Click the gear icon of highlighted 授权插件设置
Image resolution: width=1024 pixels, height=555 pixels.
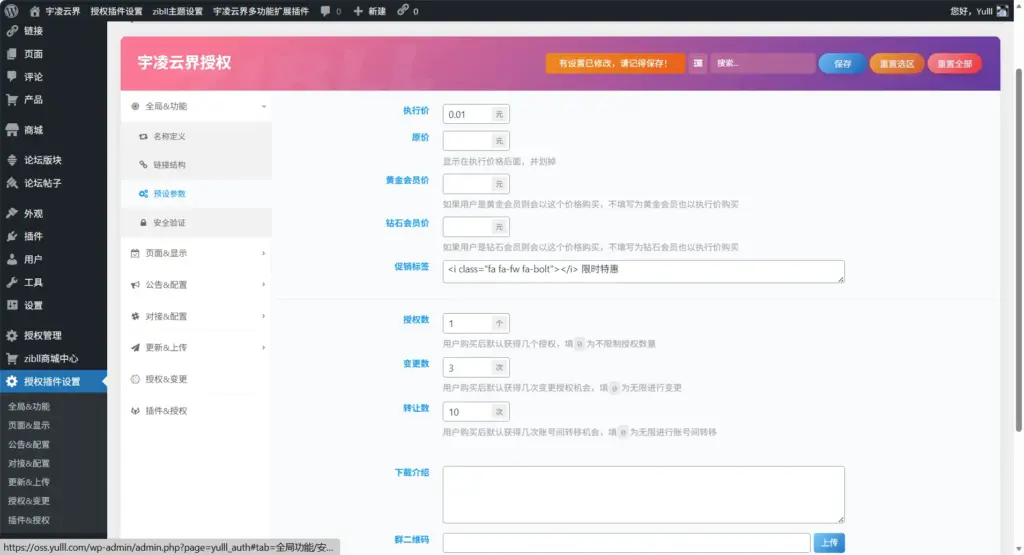(x=12, y=381)
